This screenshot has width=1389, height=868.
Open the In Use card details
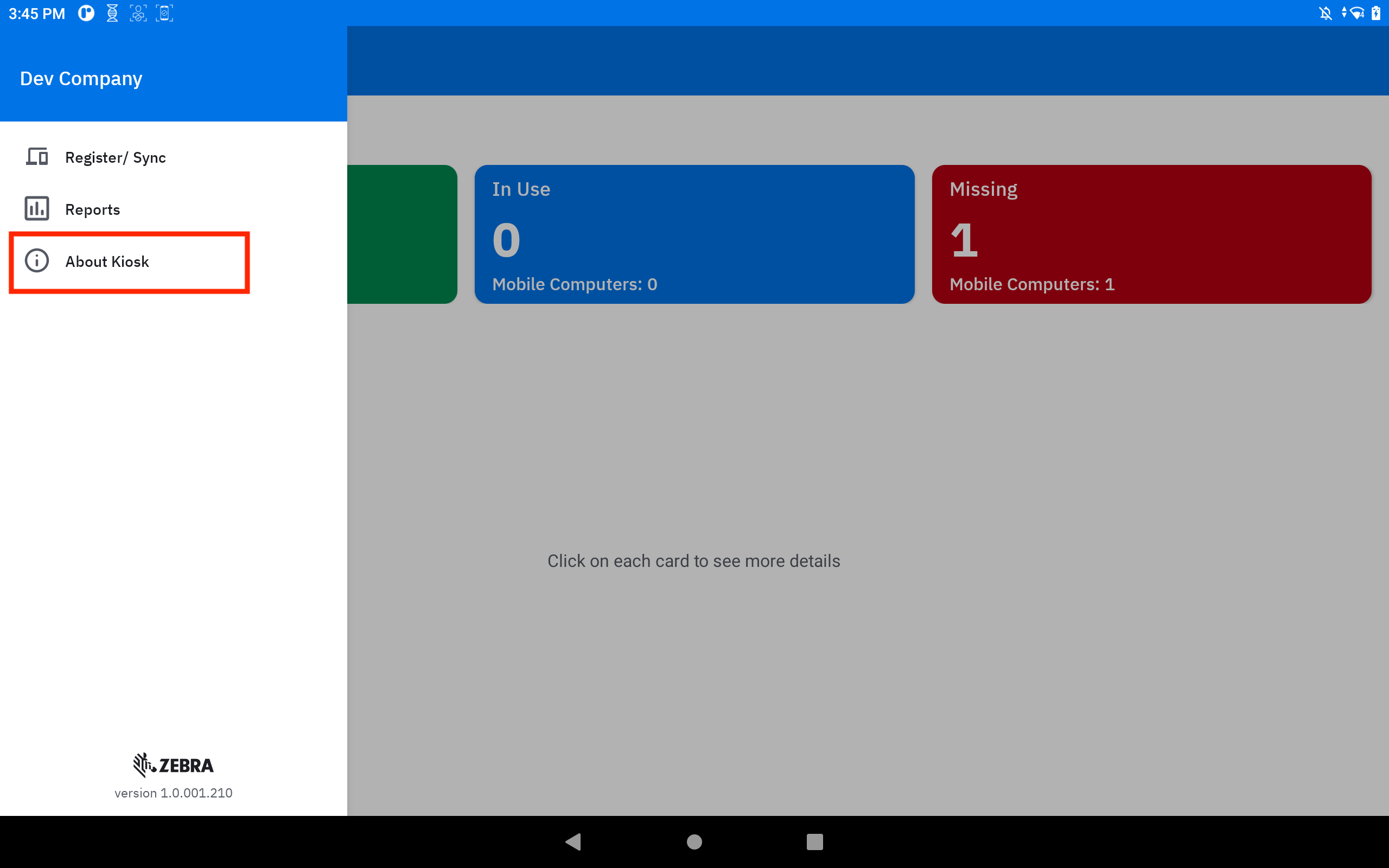694,234
